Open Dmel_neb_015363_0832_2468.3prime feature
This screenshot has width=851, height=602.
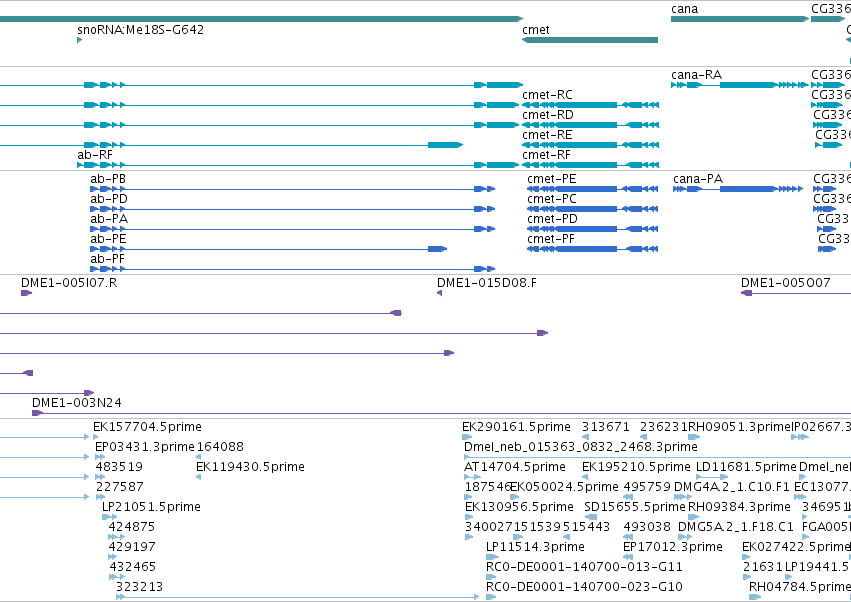point(581,447)
